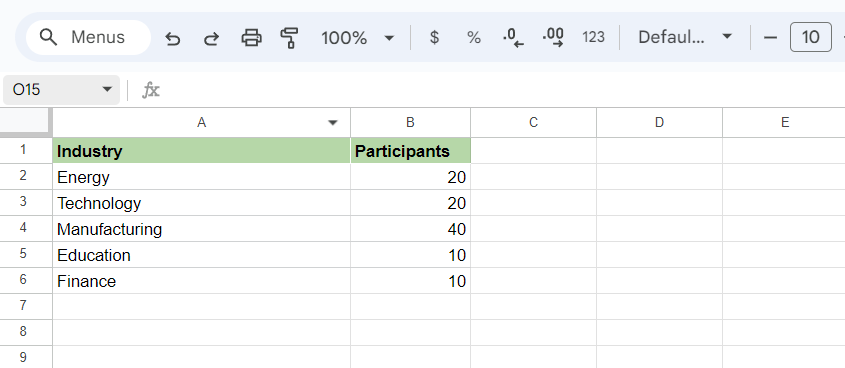
Task: Select the Technology cell
Action: [202, 203]
